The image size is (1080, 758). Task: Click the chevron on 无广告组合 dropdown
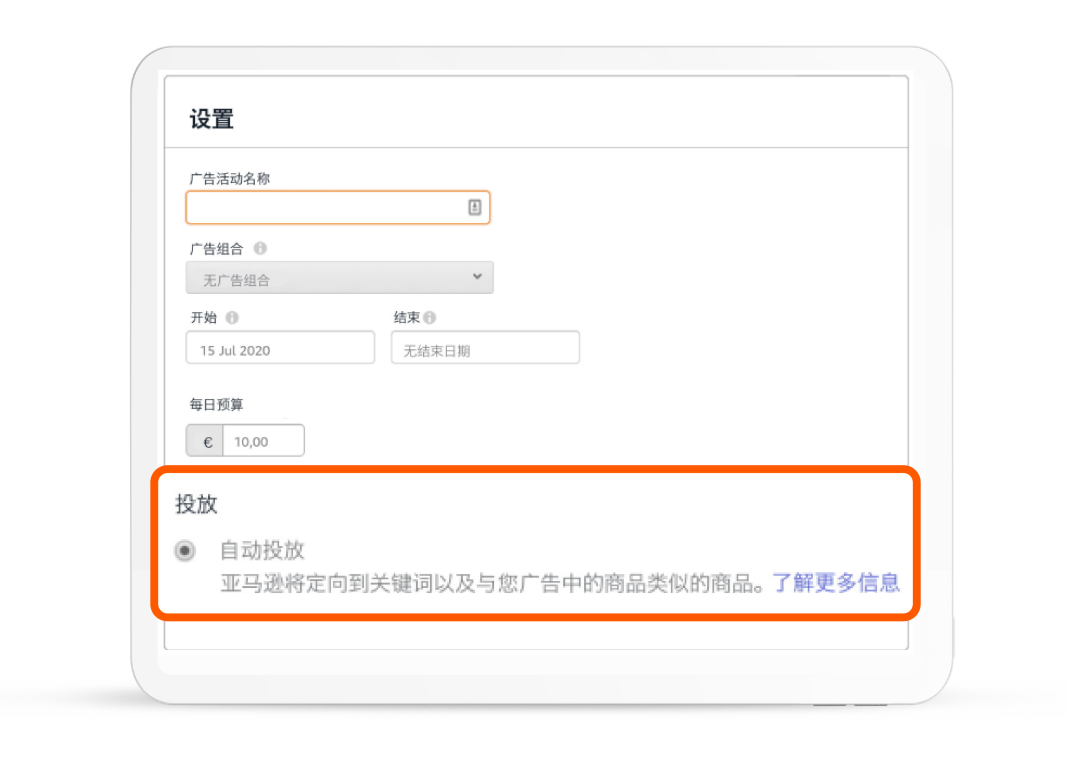tap(478, 277)
